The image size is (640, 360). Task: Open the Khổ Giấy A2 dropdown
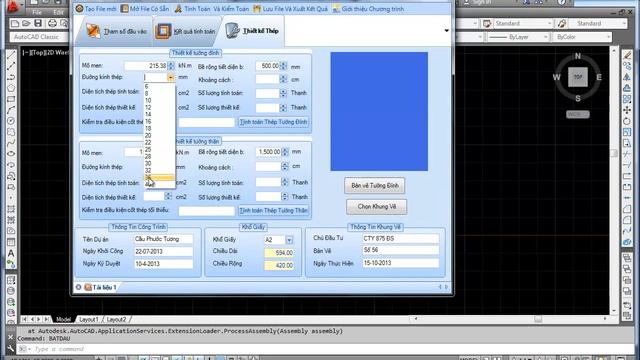(x=289, y=240)
